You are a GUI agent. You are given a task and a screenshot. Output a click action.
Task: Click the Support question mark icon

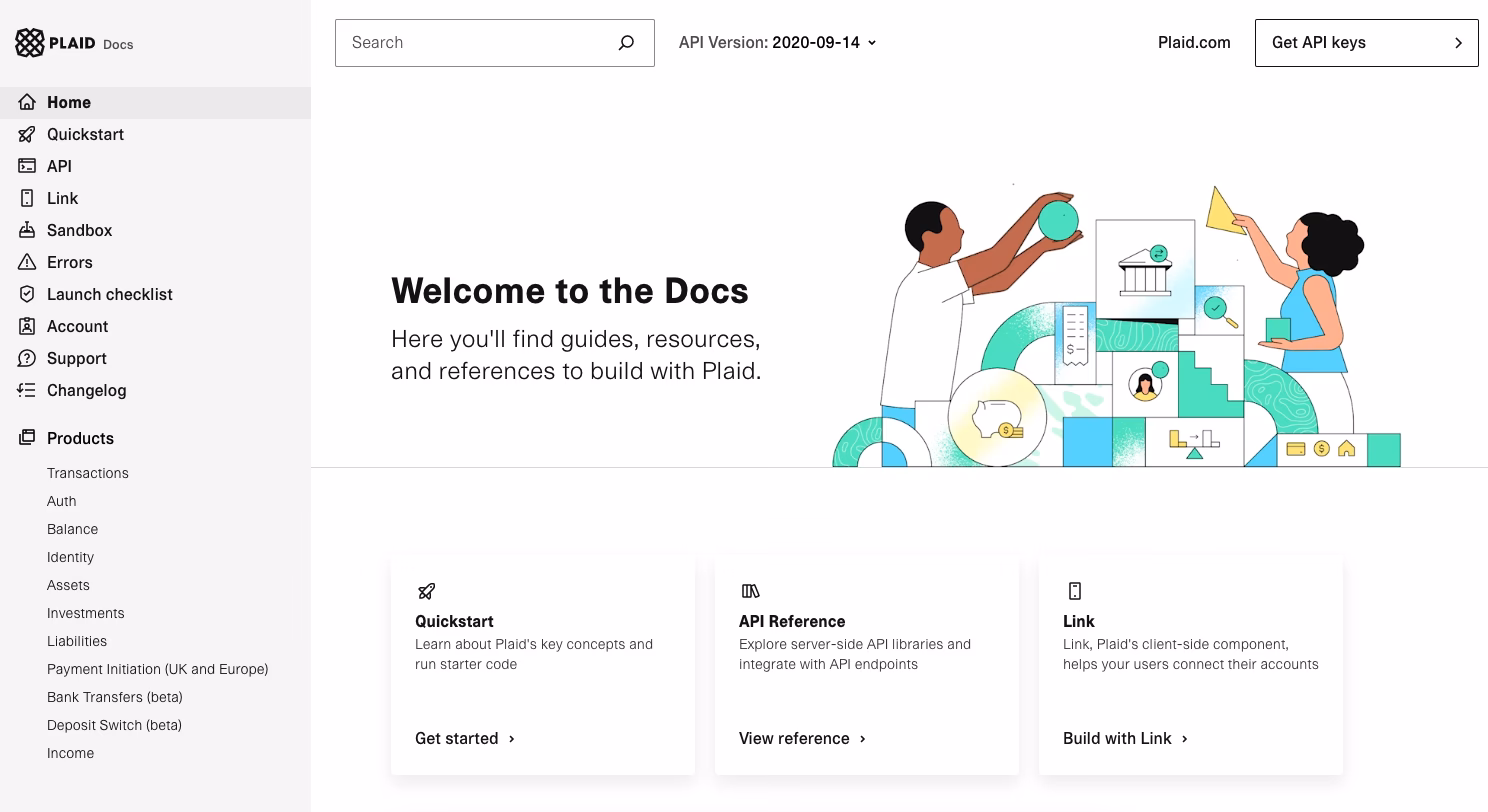point(27,358)
